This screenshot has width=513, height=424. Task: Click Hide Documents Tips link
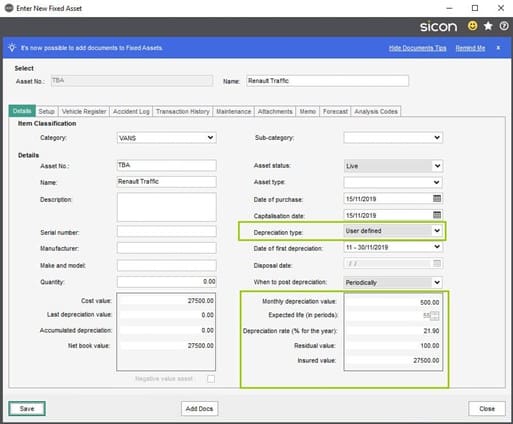[x=417, y=48]
